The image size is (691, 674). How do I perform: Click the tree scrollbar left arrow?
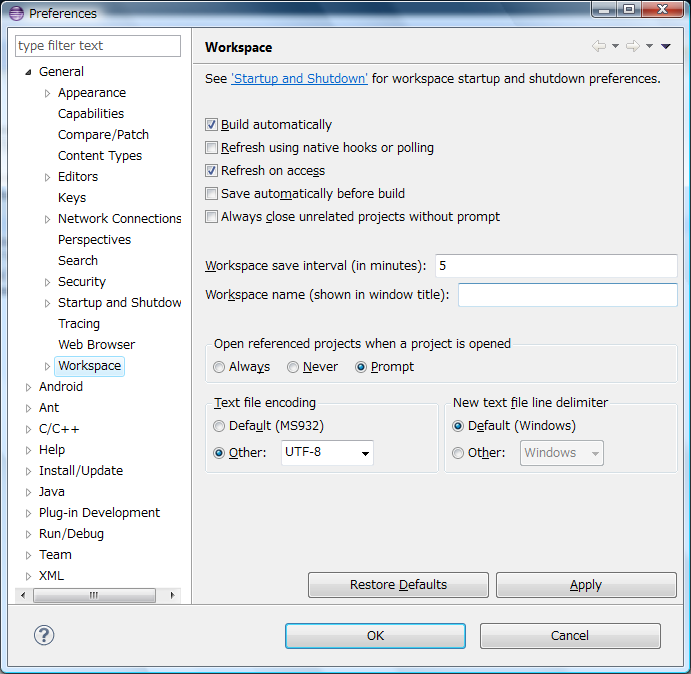point(23,595)
